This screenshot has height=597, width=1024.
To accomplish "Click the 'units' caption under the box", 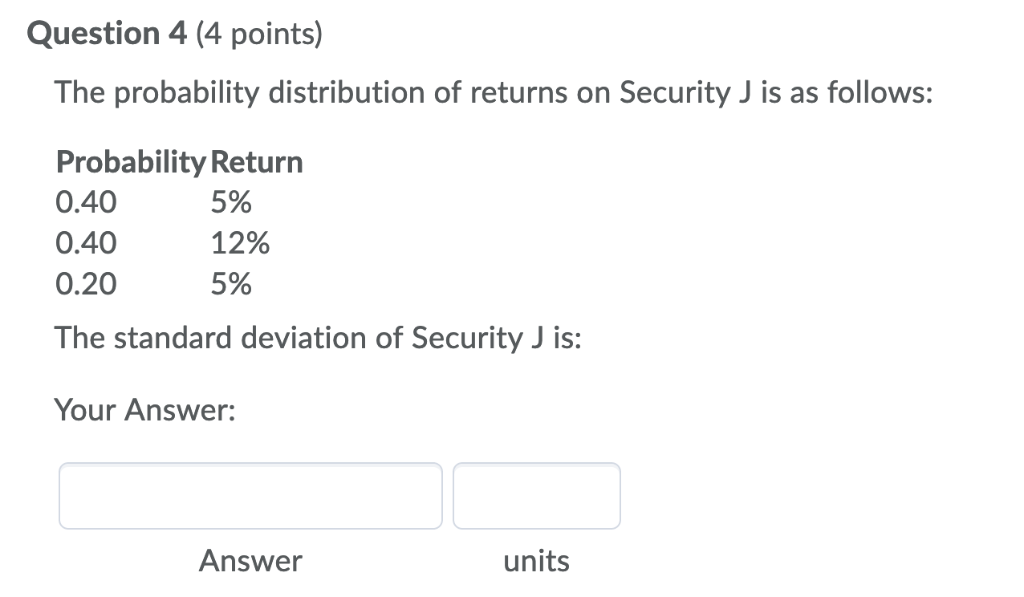I will 536,561.
